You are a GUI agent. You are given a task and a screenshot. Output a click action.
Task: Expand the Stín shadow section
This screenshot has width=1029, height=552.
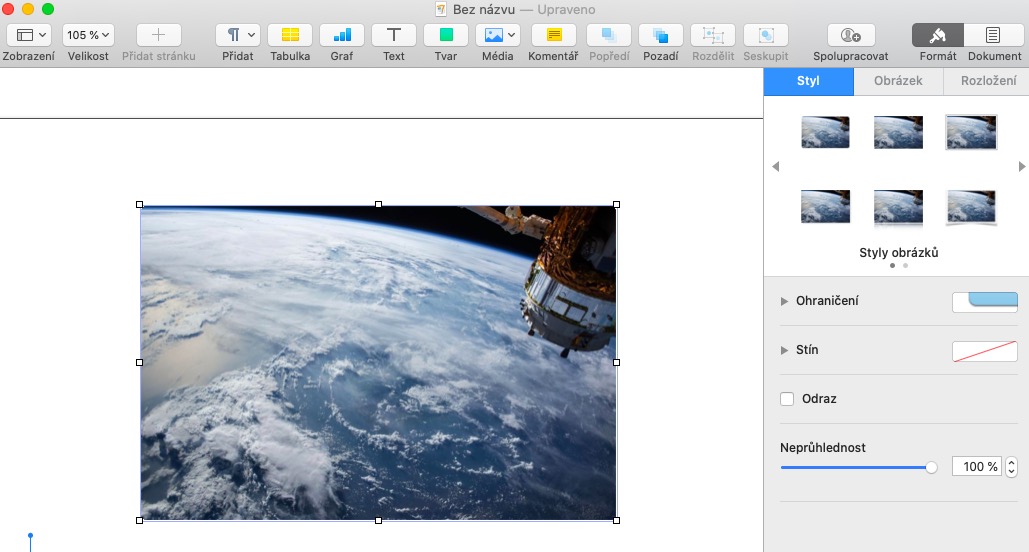point(785,350)
